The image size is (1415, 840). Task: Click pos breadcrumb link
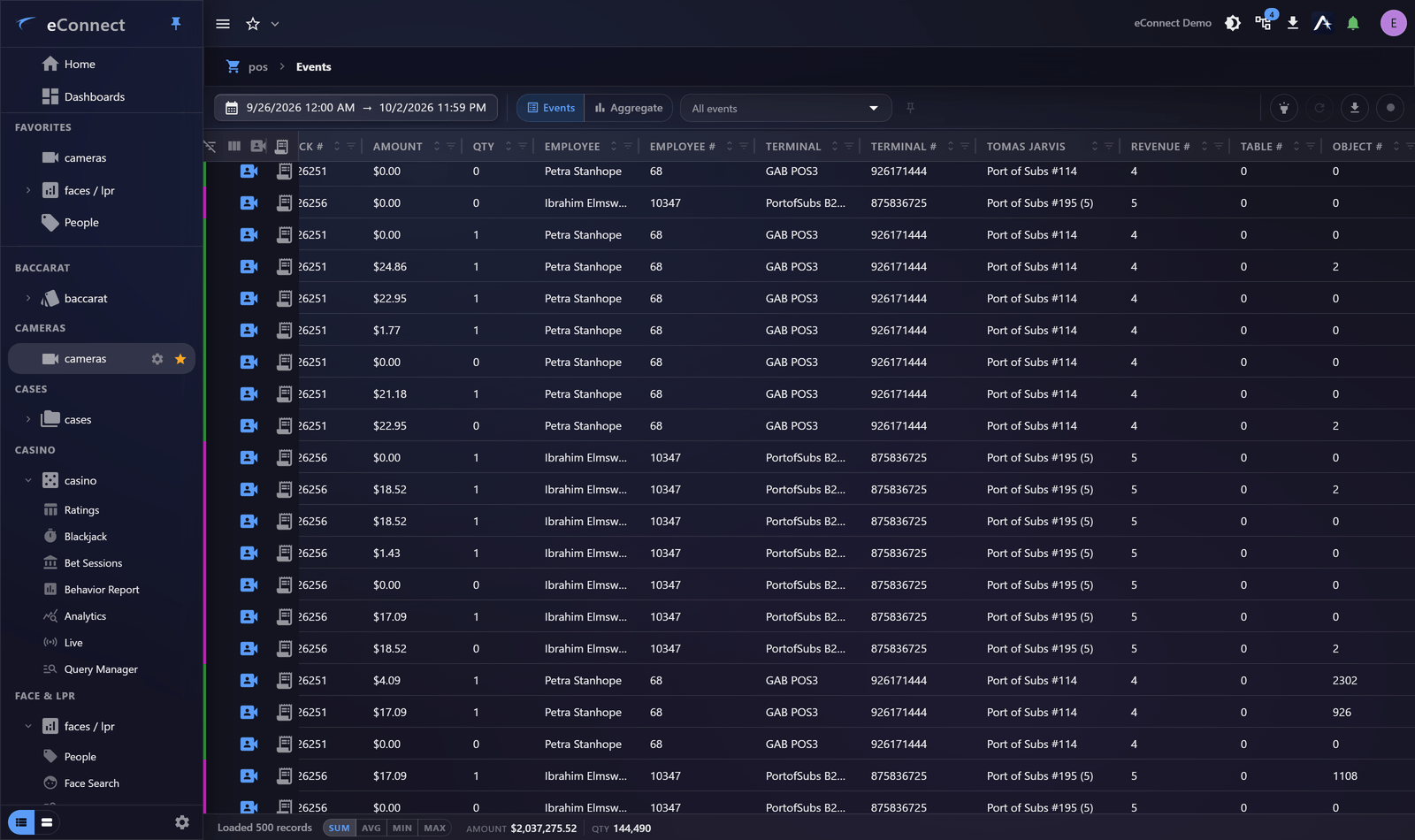click(258, 67)
